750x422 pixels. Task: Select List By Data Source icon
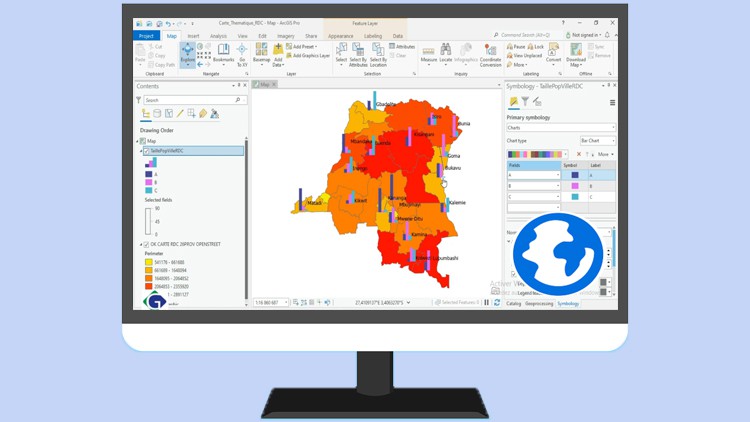tap(157, 113)
